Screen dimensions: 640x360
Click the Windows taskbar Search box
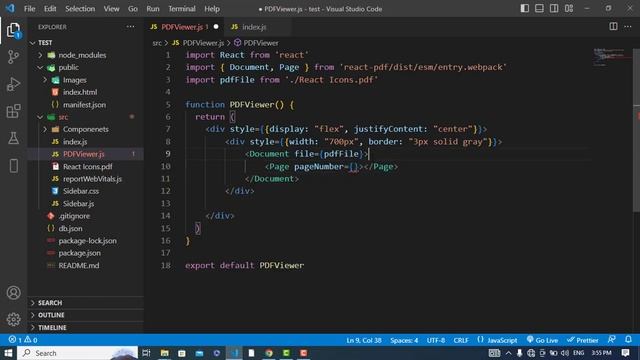tap(78, 353)
